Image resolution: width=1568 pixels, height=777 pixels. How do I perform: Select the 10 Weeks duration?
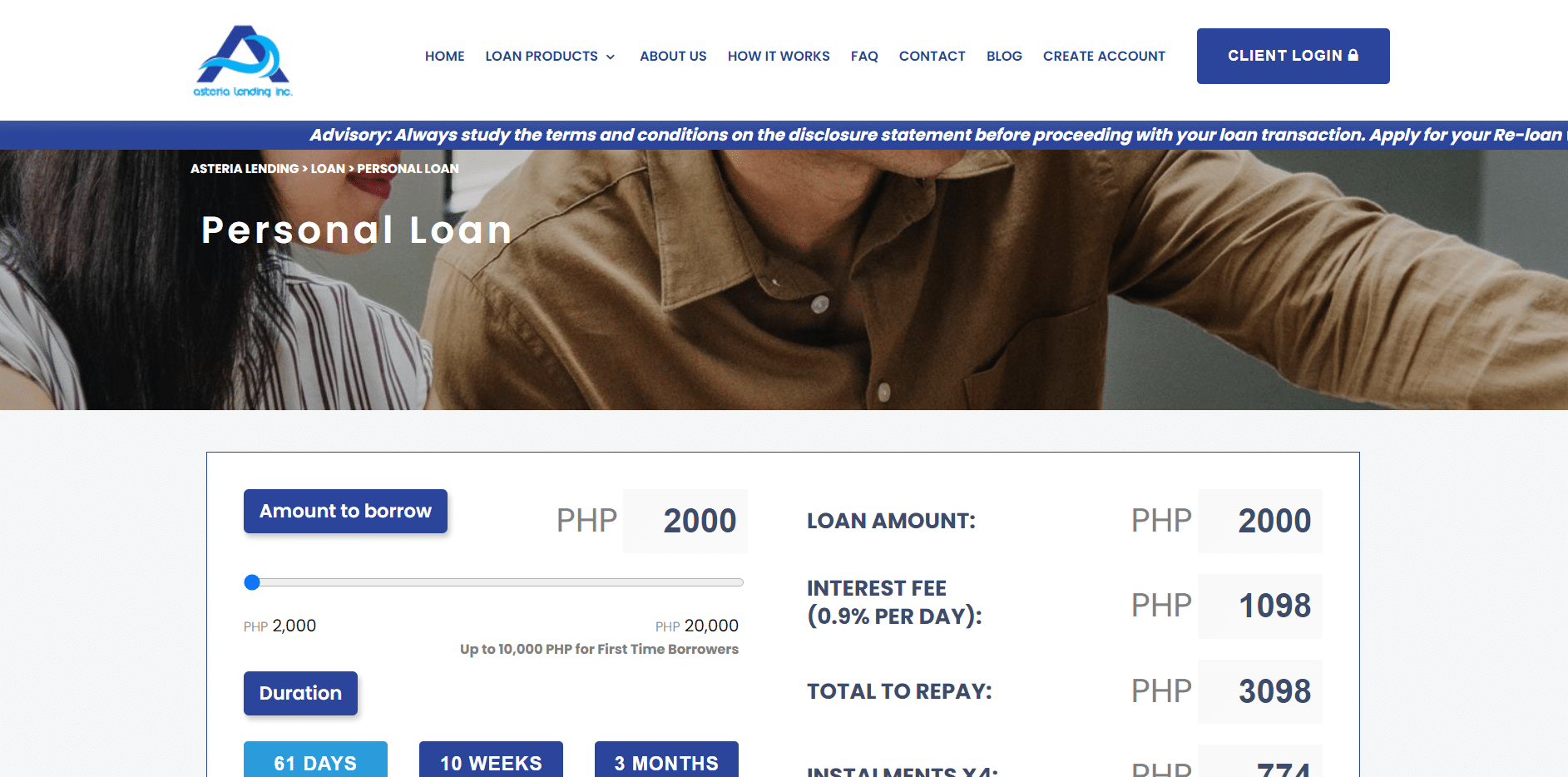[491, 760]
